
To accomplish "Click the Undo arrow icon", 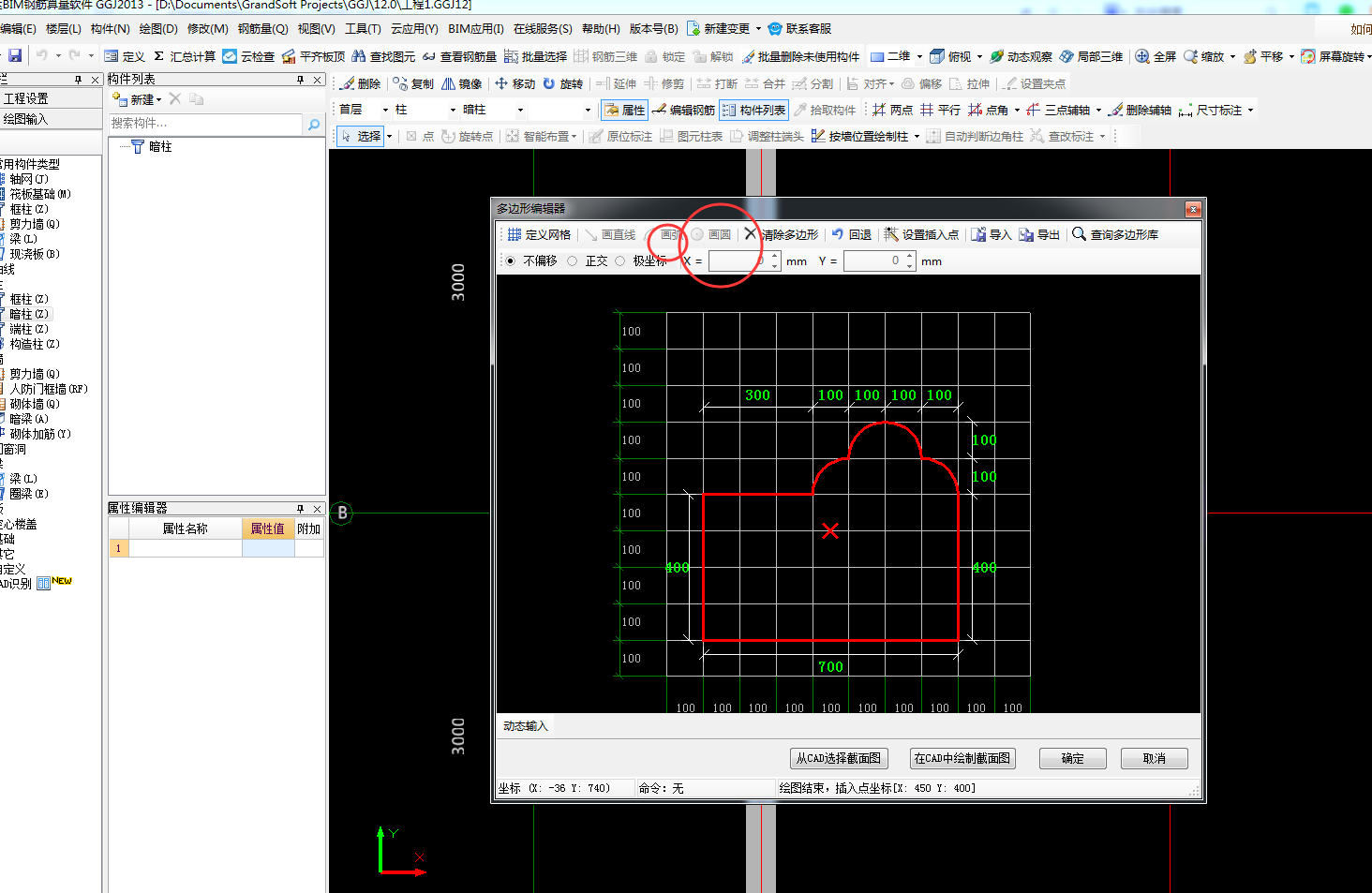I will [x=42, y=56].
